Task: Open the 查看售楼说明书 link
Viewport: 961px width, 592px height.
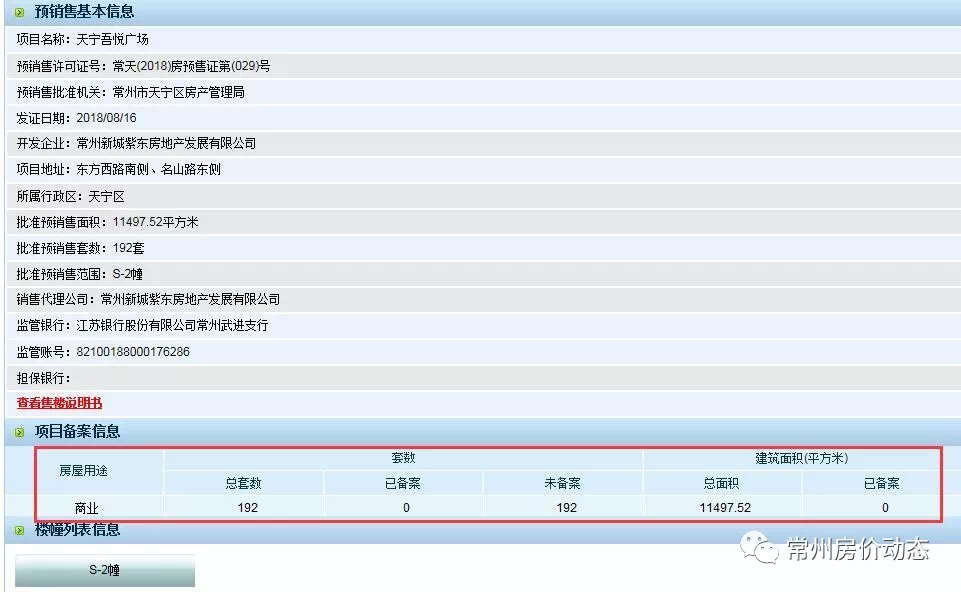Action: [59, 403]
